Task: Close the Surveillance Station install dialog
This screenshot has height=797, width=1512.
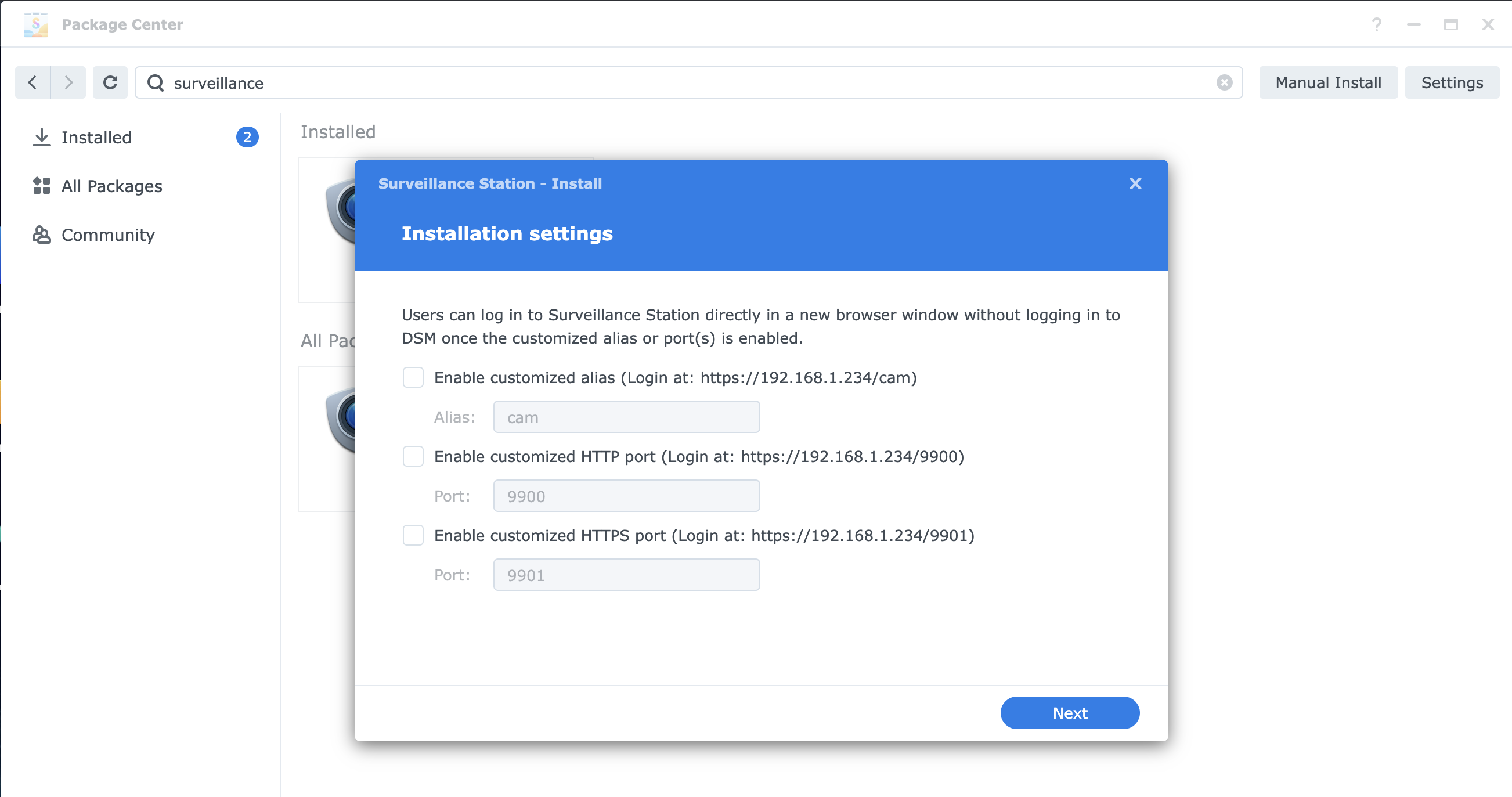Action: point(1135,183)
